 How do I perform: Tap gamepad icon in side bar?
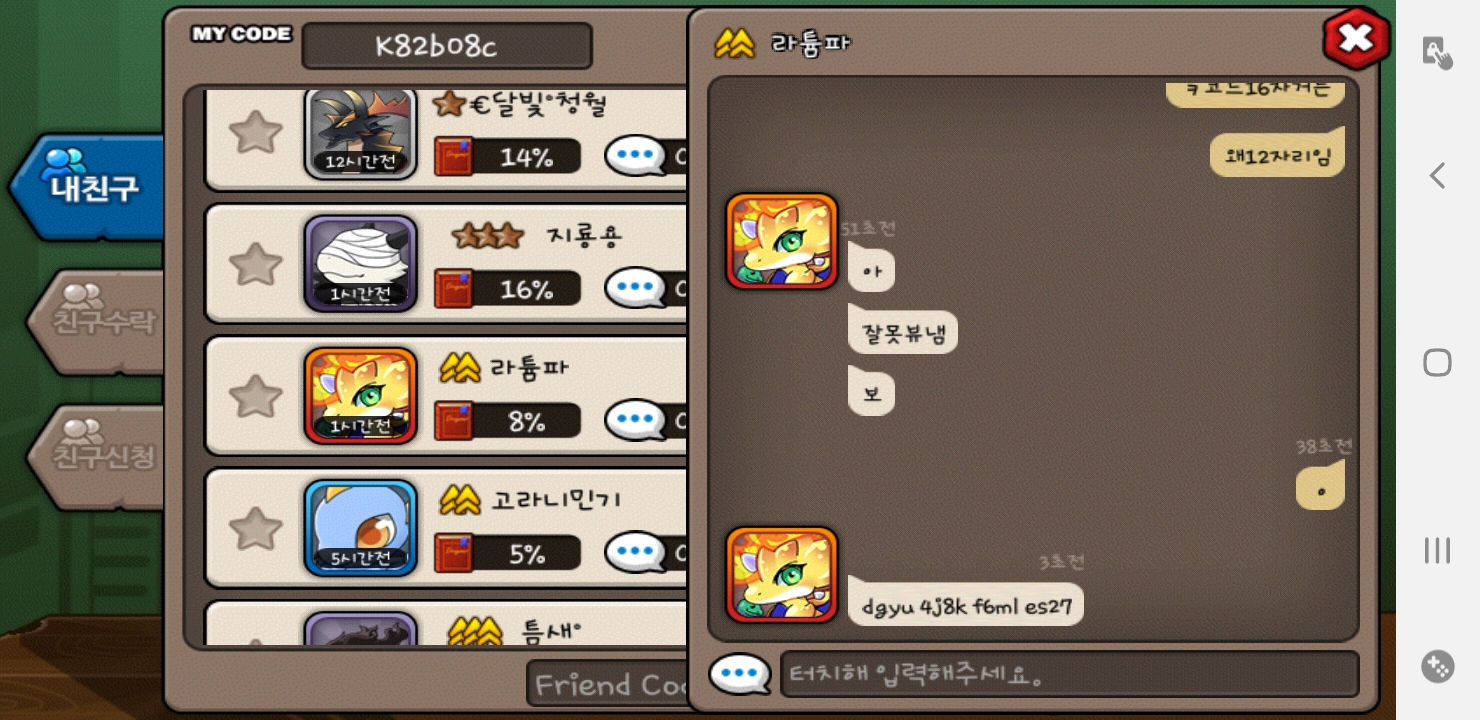point(1437,666)
